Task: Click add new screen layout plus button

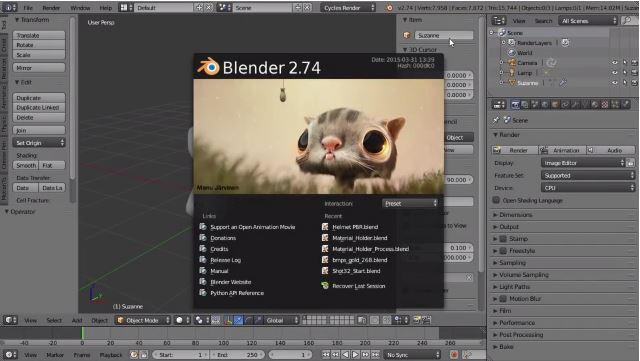Action: pyautogui.click(x=199, y=7)
